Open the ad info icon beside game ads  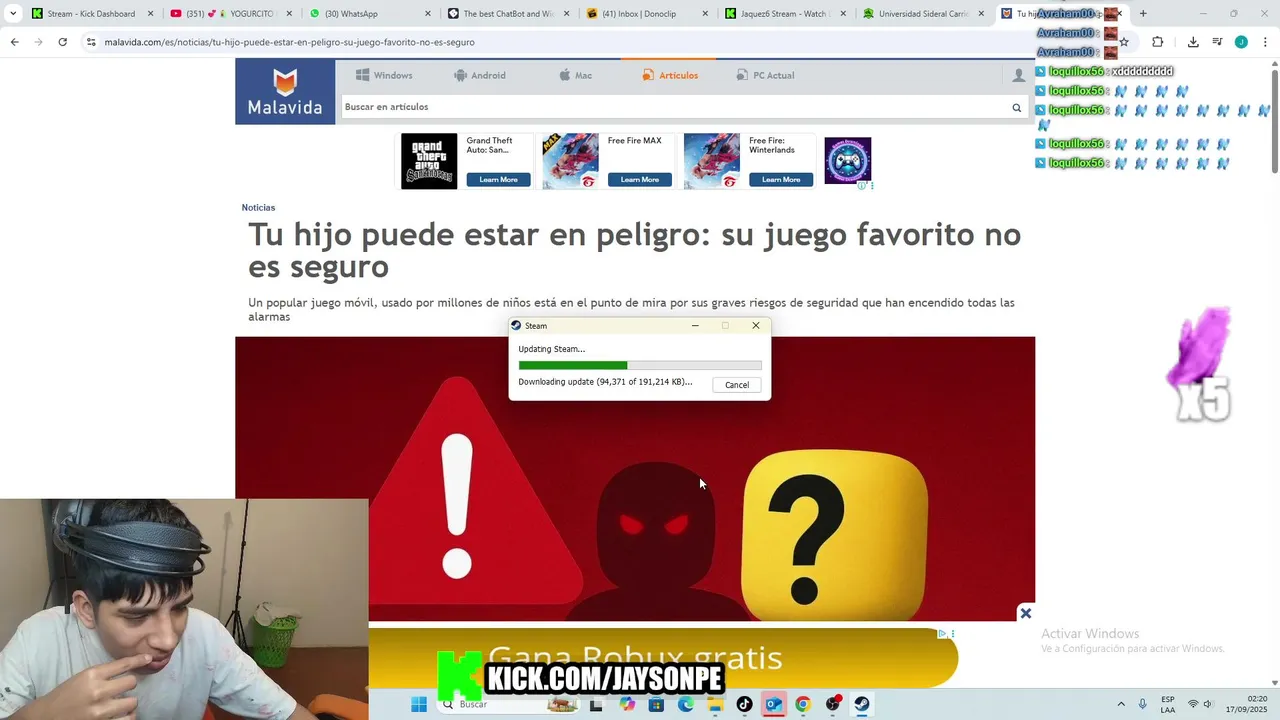(x=862, y=185)
